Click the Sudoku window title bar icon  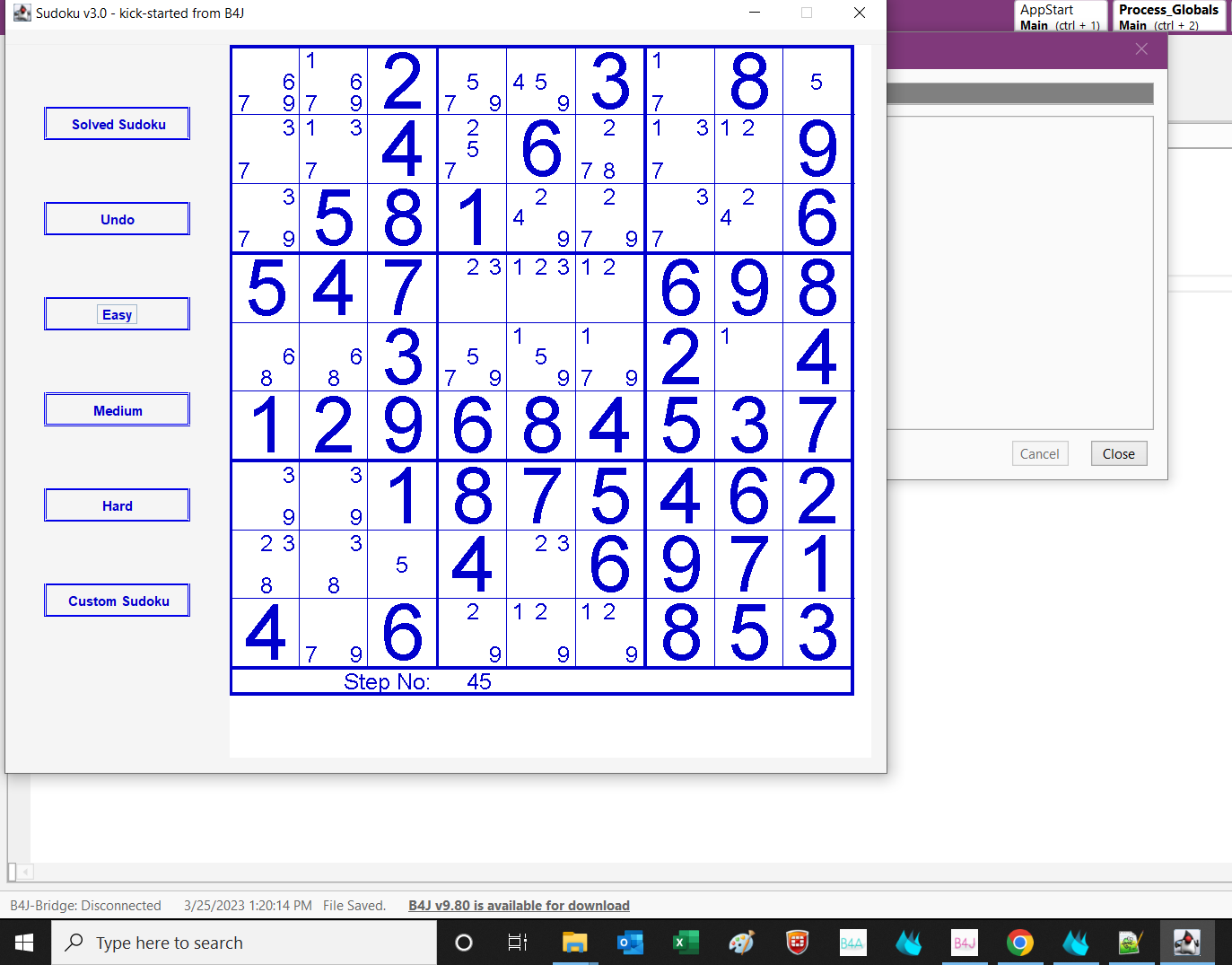coord(22,13)
